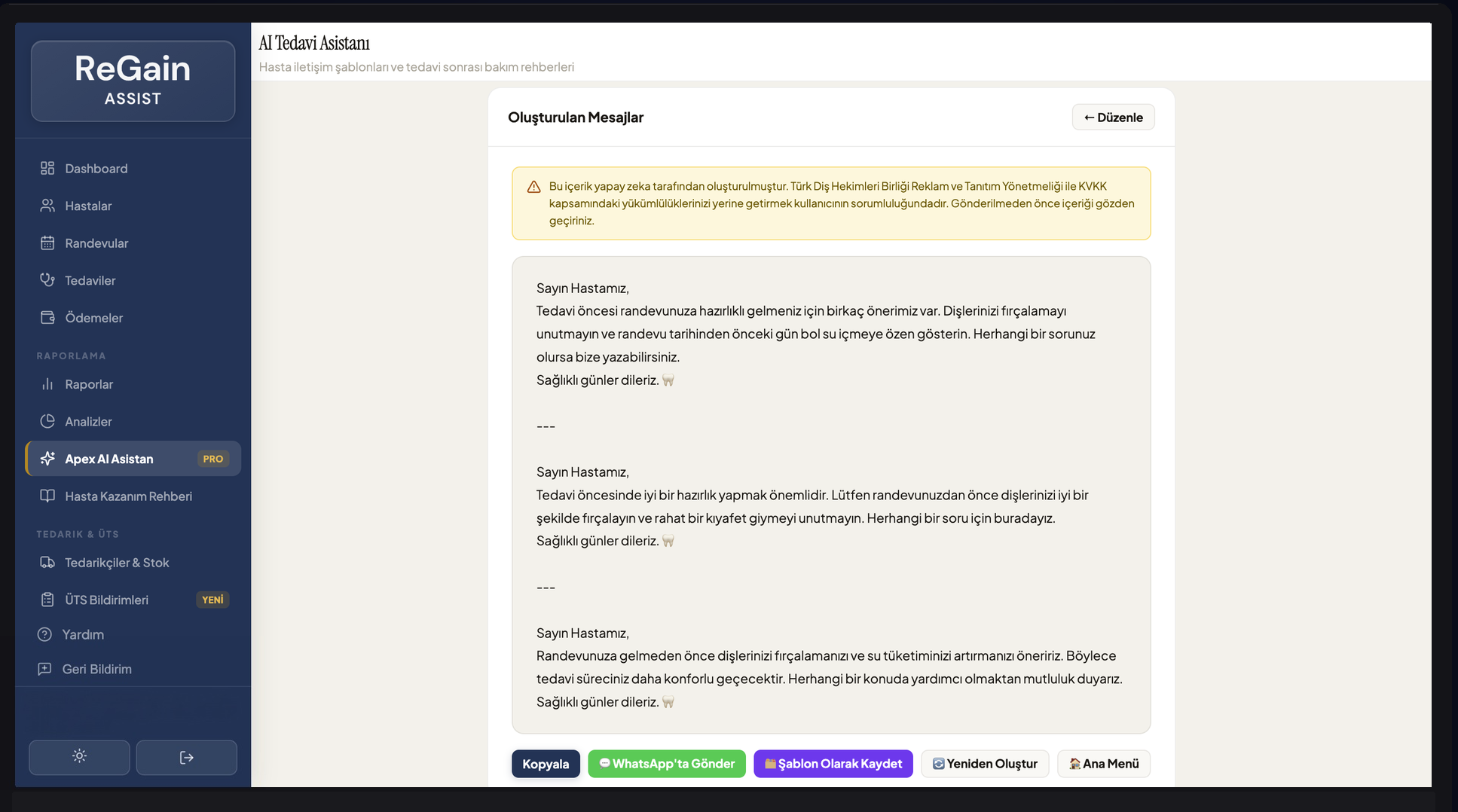The height and width of the screenshot is (812, 1458).
Task: Open the Yardım question mark icon
Action: [x=47, y=634]
